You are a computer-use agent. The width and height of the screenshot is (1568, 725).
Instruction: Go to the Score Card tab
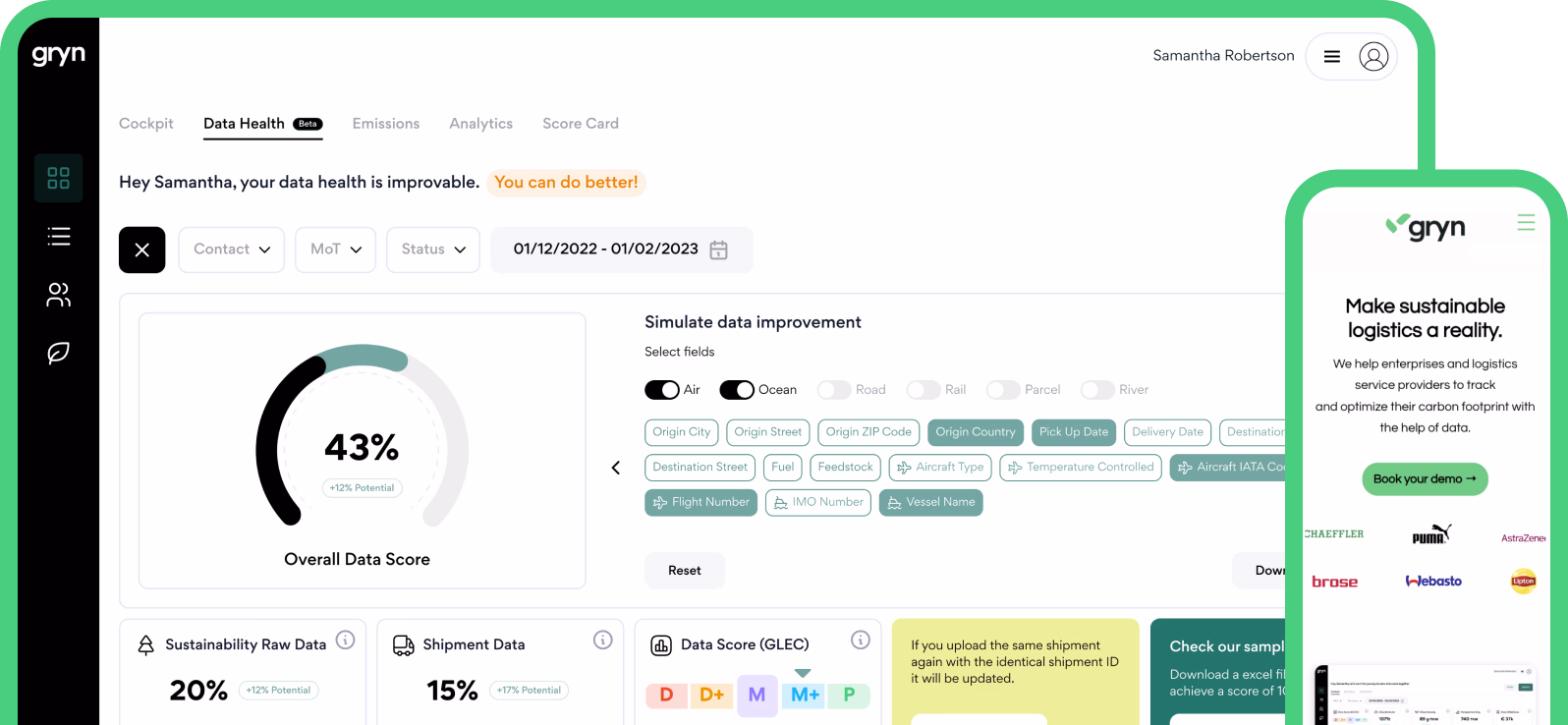pos(581,124)
